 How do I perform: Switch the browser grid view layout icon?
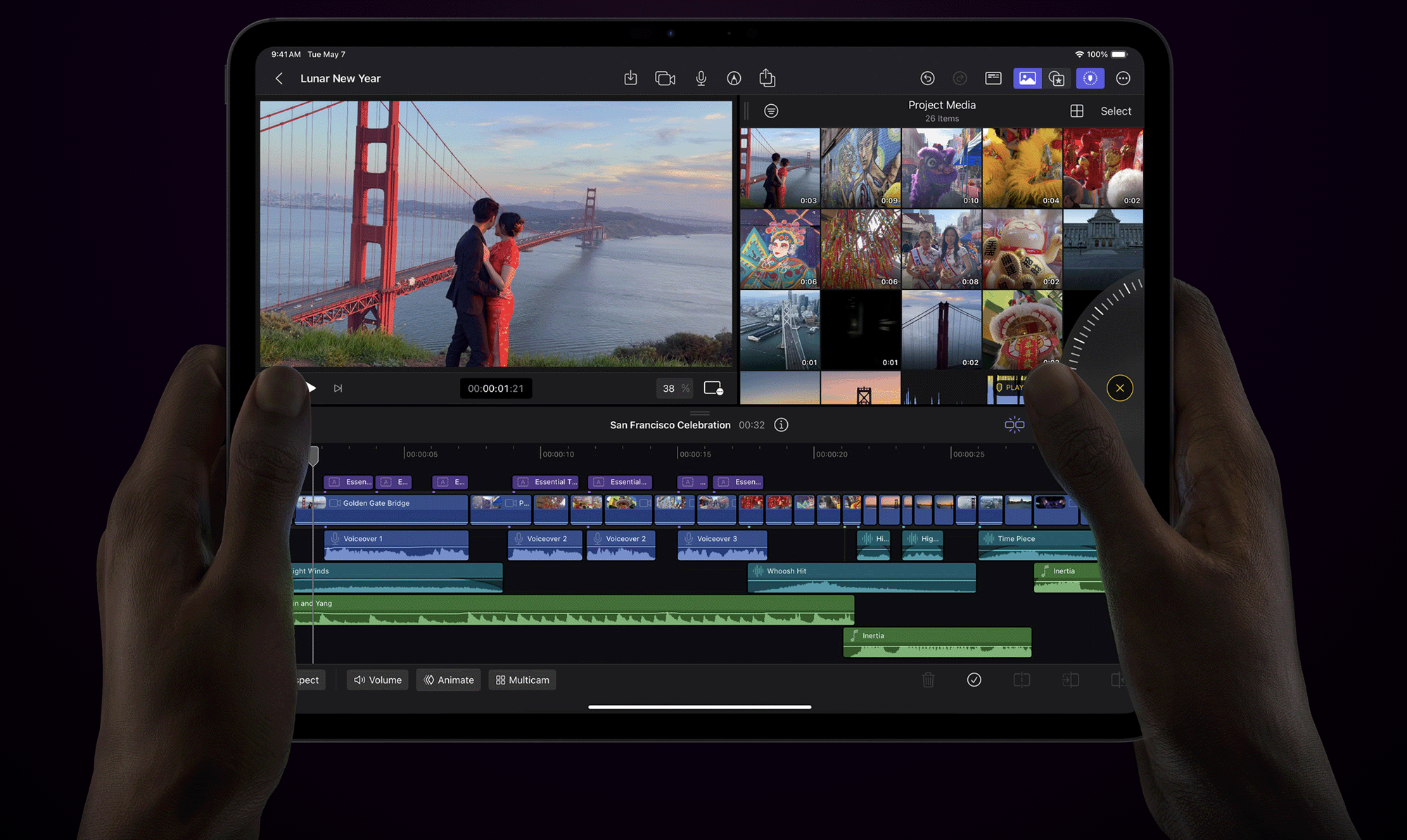click(x=1076, y=110)
